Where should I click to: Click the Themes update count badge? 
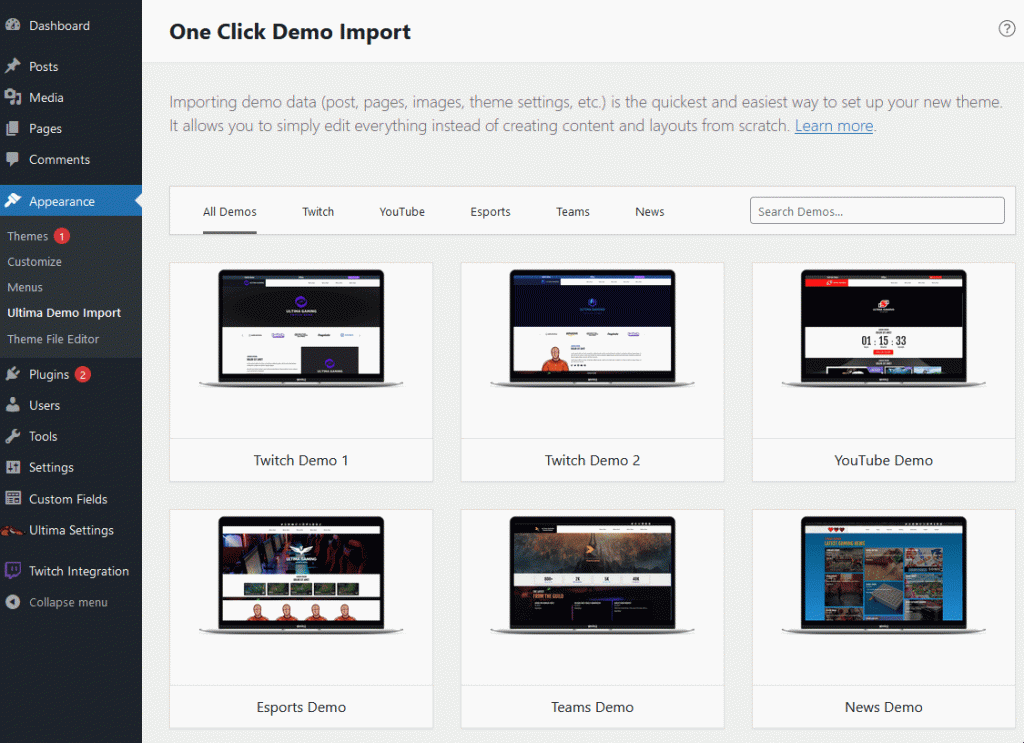[x=61, y=236]
